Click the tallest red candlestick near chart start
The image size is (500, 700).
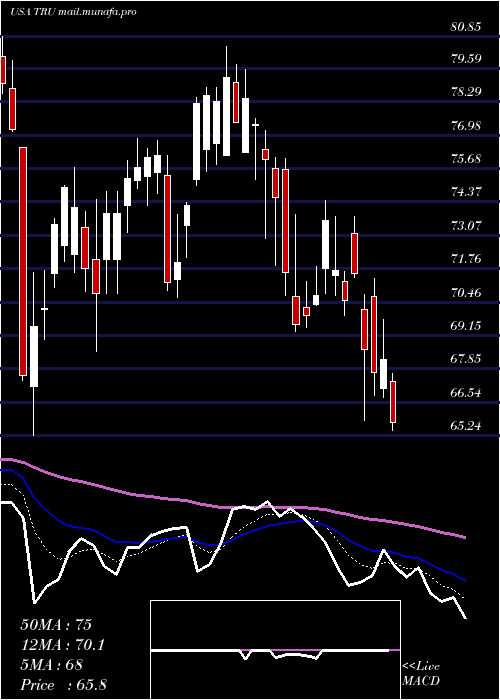click(23, 261)
